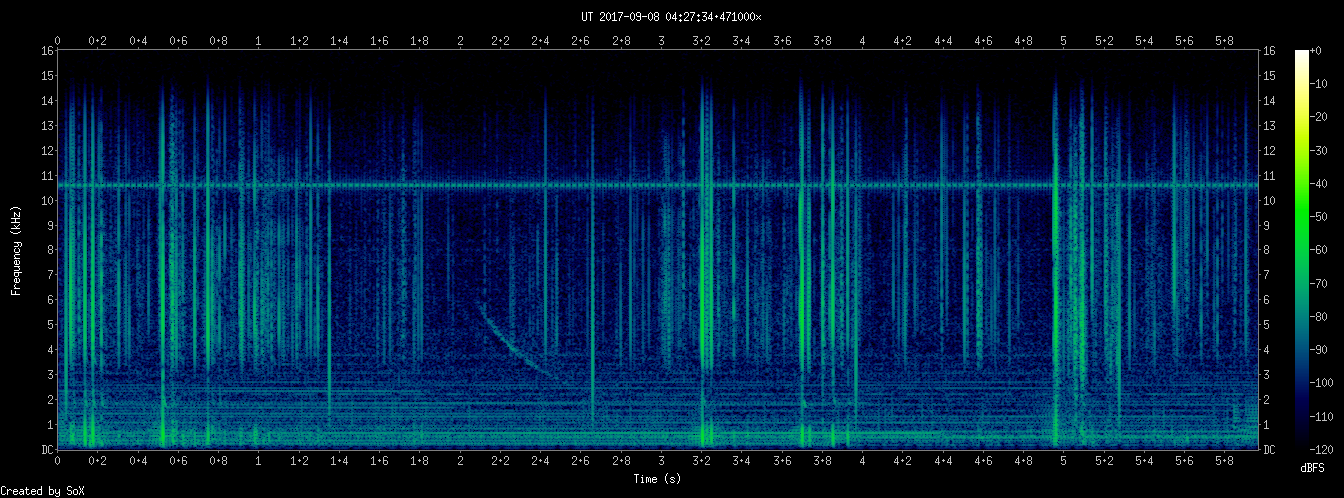Click the horizontal tone line near 10.6 kHz
Screen dimensions: 1344x498
coord(658,185)
